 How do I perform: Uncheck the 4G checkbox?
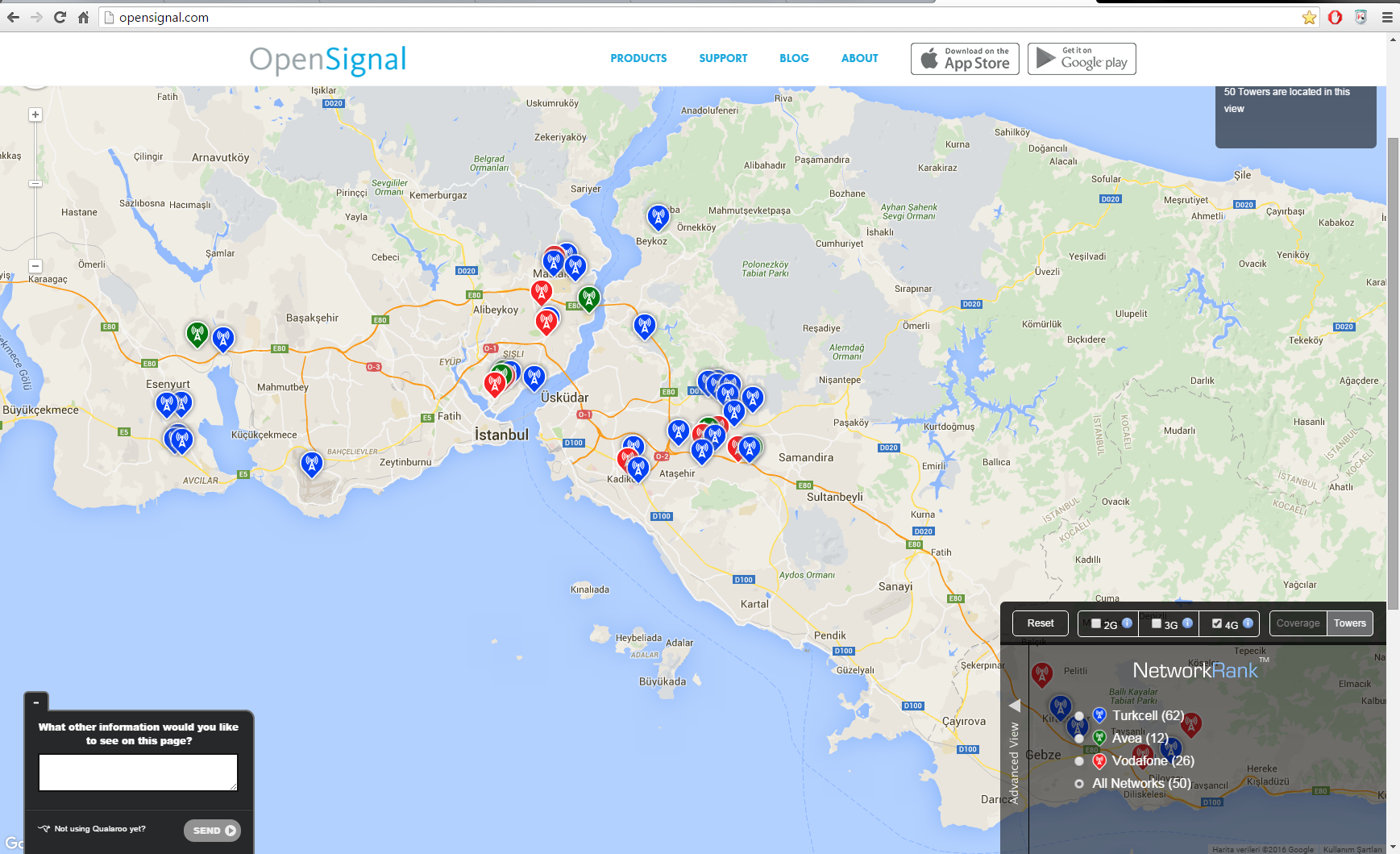pos(1217,623)
